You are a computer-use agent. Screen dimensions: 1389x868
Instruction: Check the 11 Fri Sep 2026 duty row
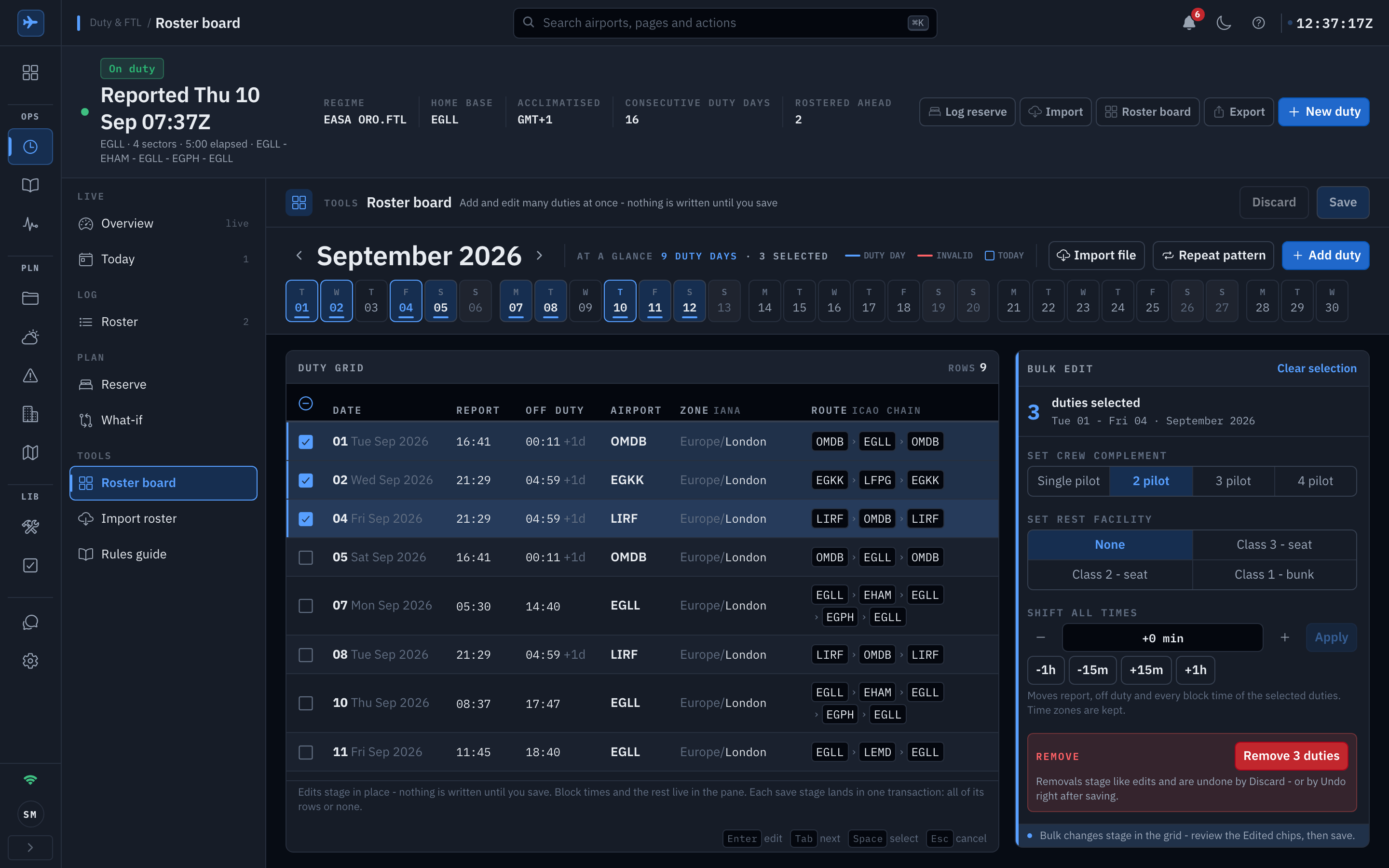(x=306, y=752)
